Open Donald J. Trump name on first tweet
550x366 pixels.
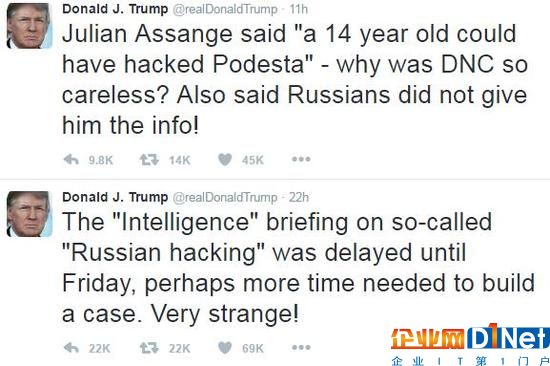pos(115,9)
